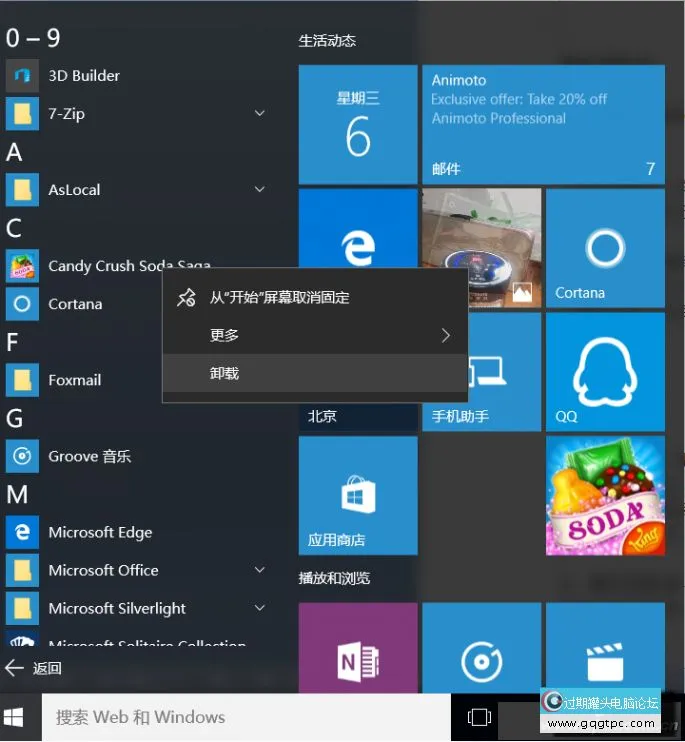This screenshot has height=742, width=685.
Task: Open the calendar tile showing 星期三 6
Action: (x=358, y=124)
